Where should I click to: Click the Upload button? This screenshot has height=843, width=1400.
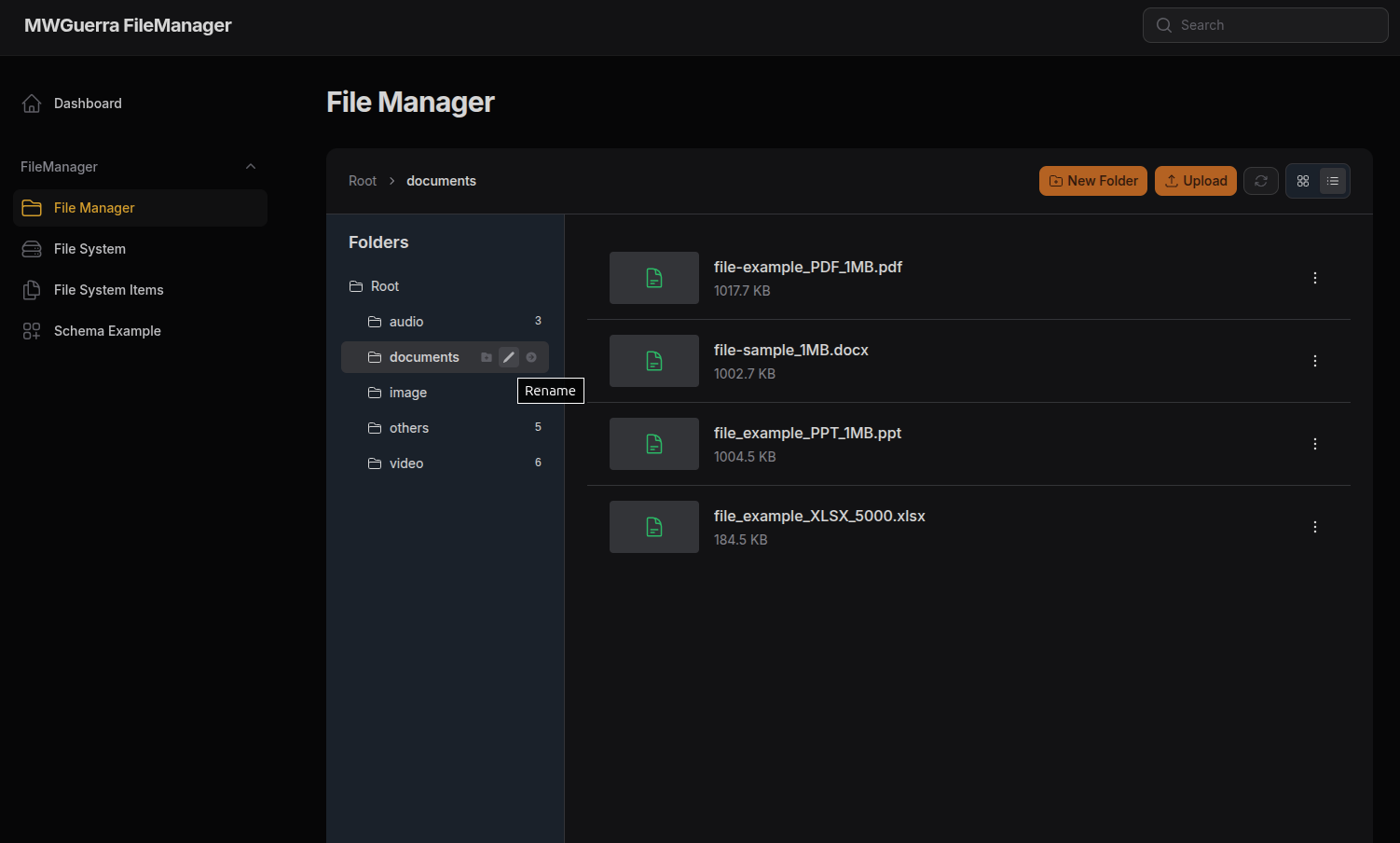coord(1195,181)
